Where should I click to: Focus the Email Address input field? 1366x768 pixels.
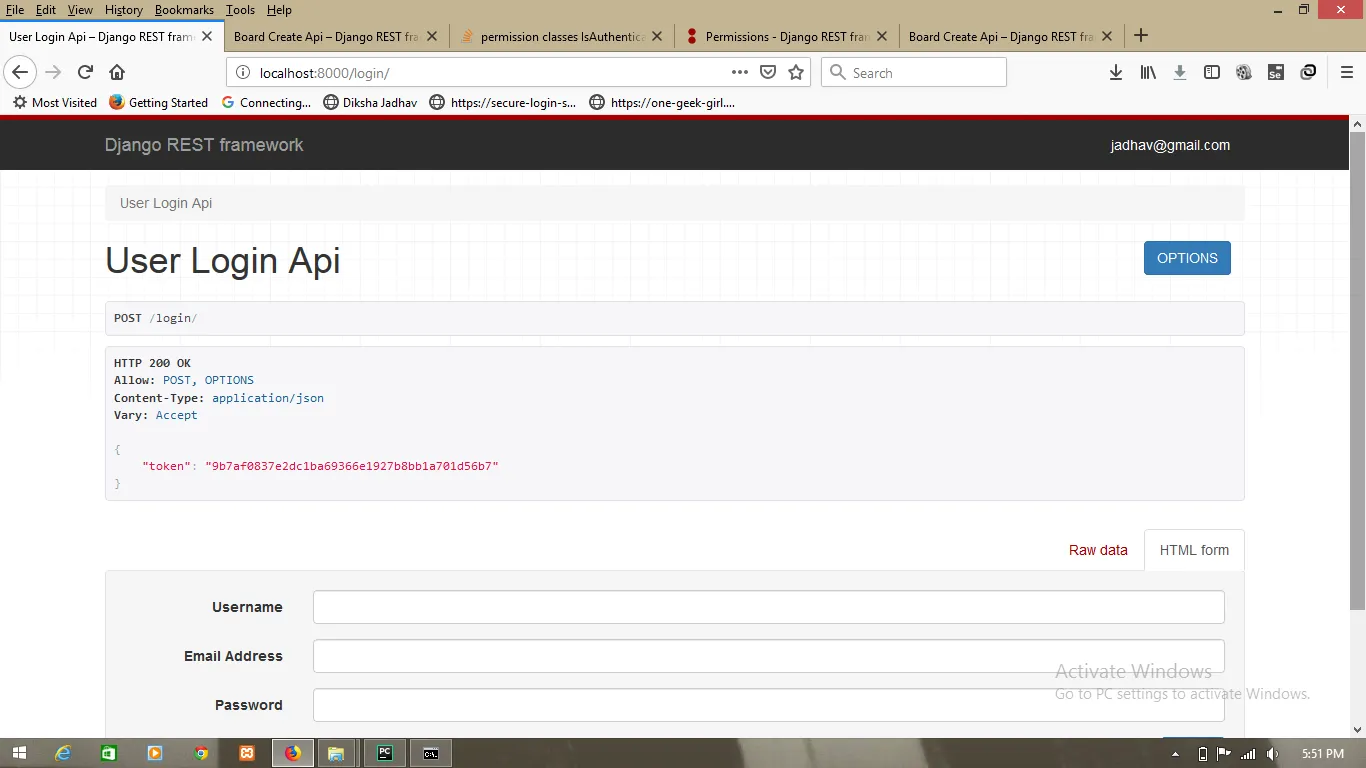click(x=768, y=656)
